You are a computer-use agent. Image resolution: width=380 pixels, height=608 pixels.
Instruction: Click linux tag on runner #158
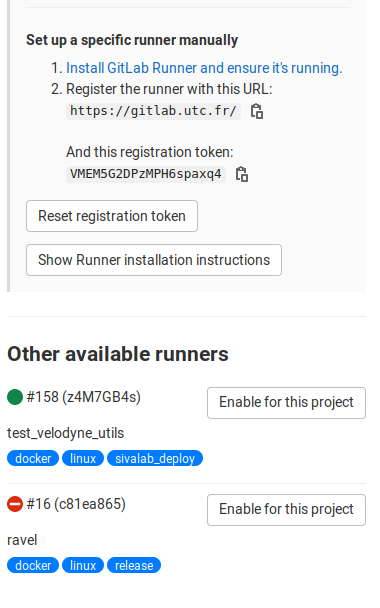pos(83,458)
